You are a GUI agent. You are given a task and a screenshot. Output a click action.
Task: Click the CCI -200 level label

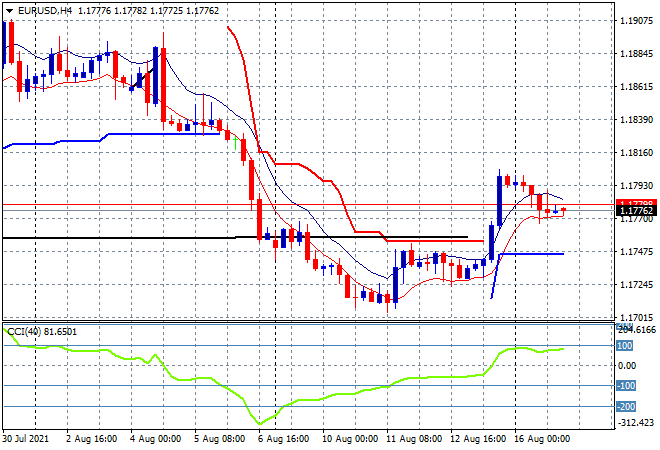624,406
